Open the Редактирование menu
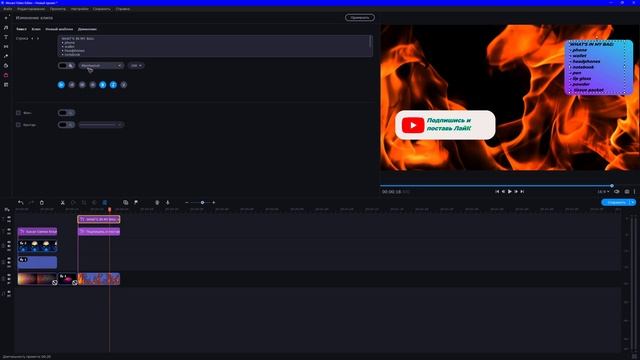 [31, 9]
